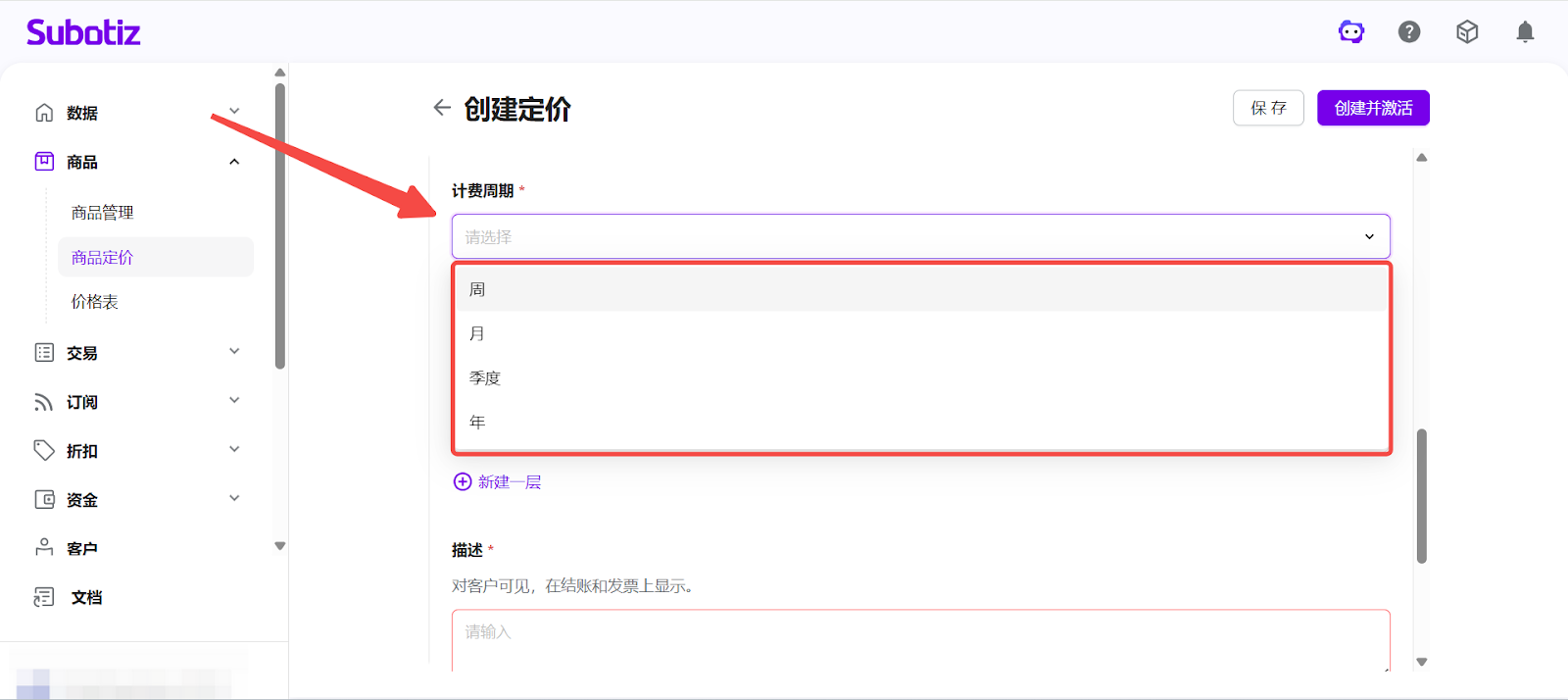The width and height of the screenshot is (1568, 700).
Task: Click the 保存 button
Action: pos(1268,108)
